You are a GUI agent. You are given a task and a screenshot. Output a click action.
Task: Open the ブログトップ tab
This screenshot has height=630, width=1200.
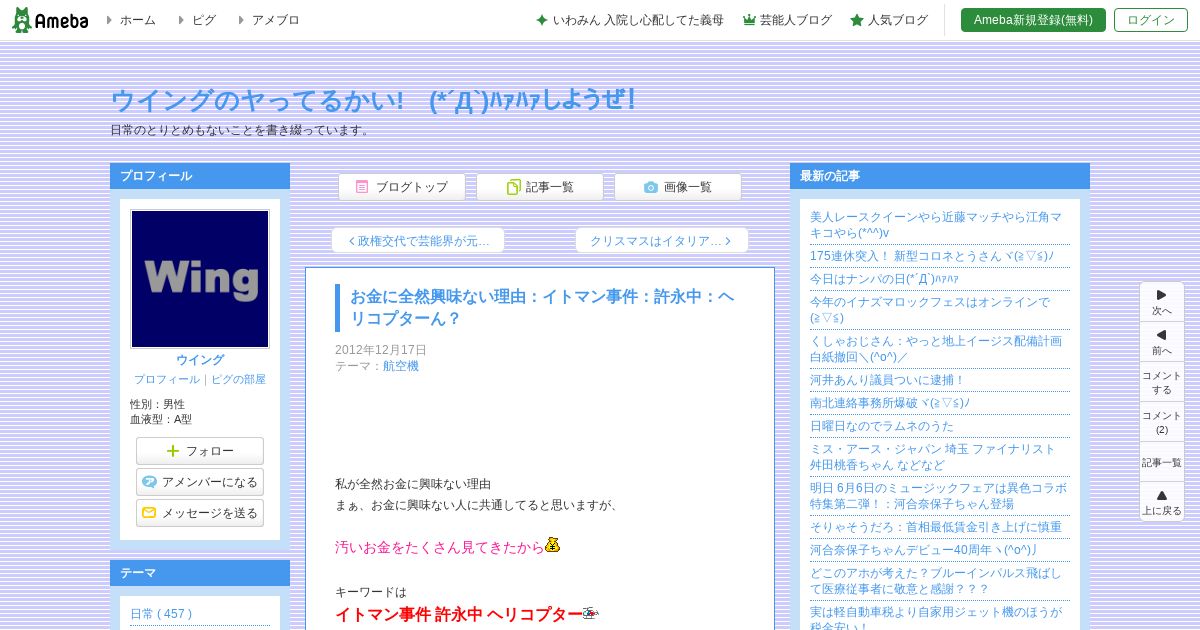(x=402, y=187)
